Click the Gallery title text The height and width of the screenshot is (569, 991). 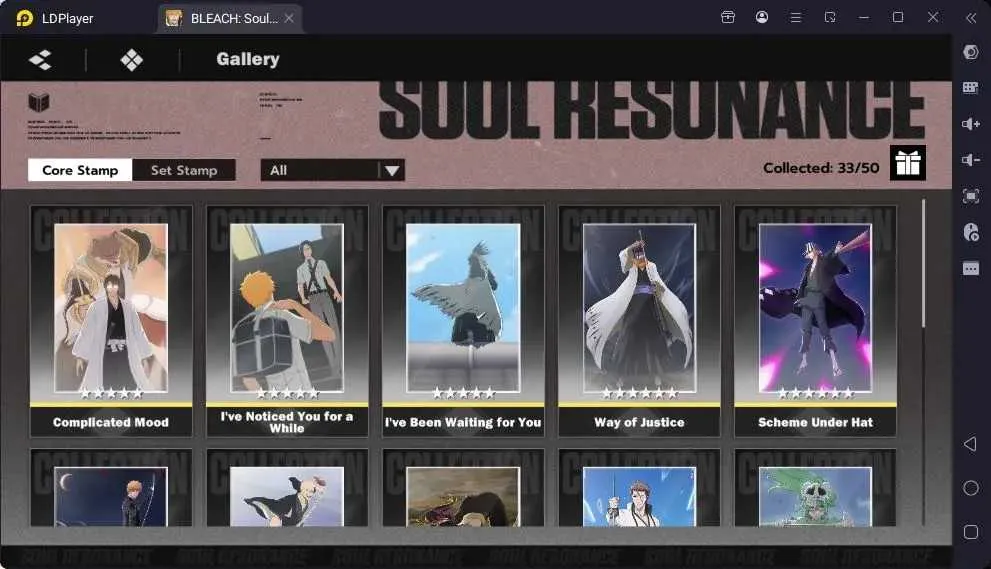pos(248,59)
